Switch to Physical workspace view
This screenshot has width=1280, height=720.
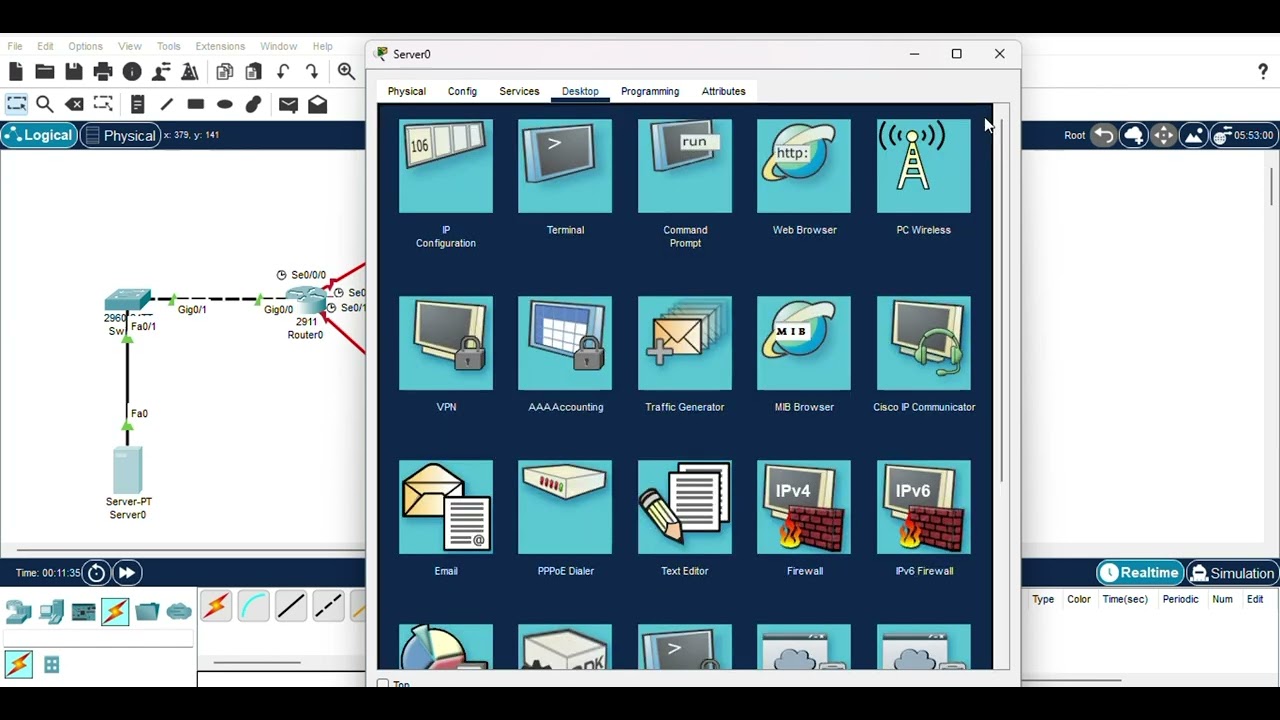click(x=120, y=135)
